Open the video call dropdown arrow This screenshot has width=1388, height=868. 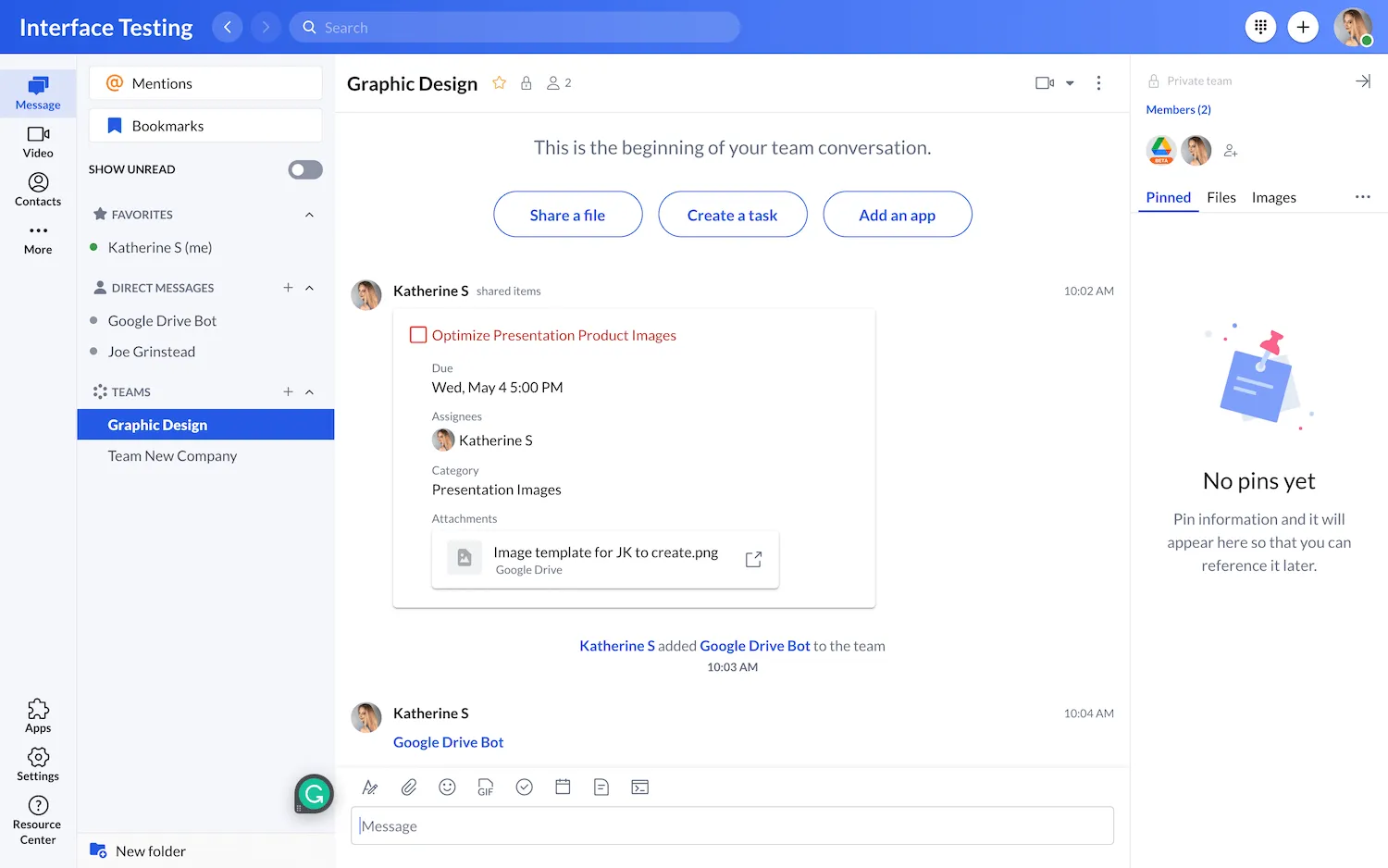1070,83
